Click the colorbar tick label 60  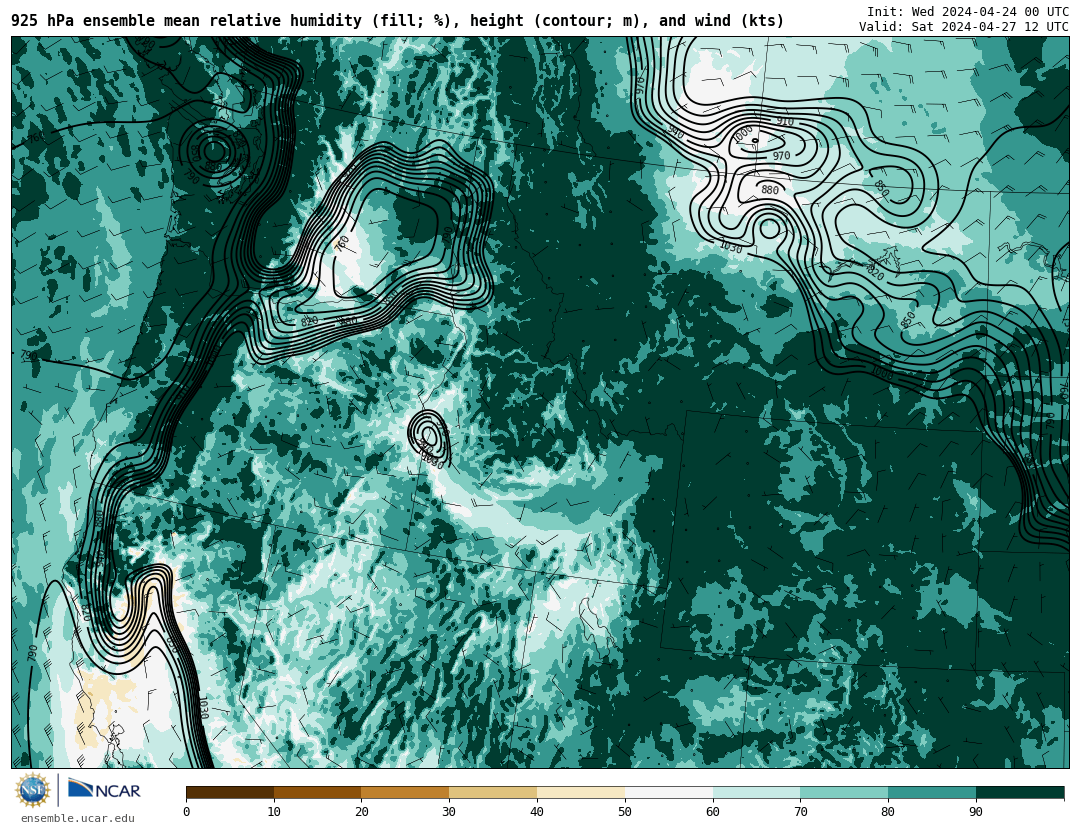713,812
